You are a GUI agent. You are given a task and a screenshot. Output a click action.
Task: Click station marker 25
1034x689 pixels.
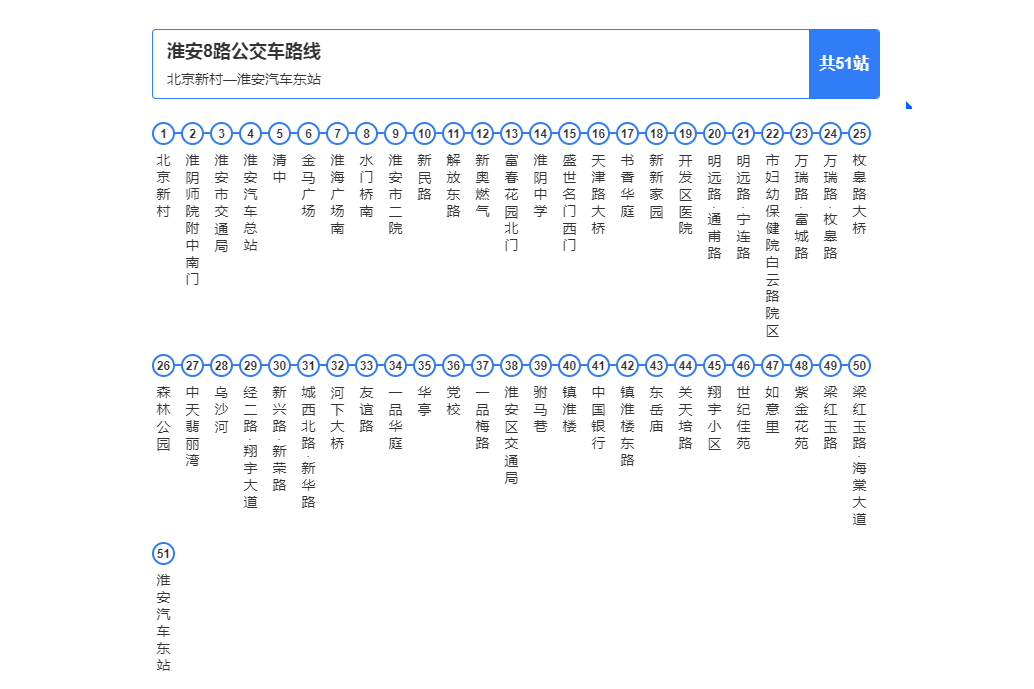pyautogui.click(x=859, y=134)
